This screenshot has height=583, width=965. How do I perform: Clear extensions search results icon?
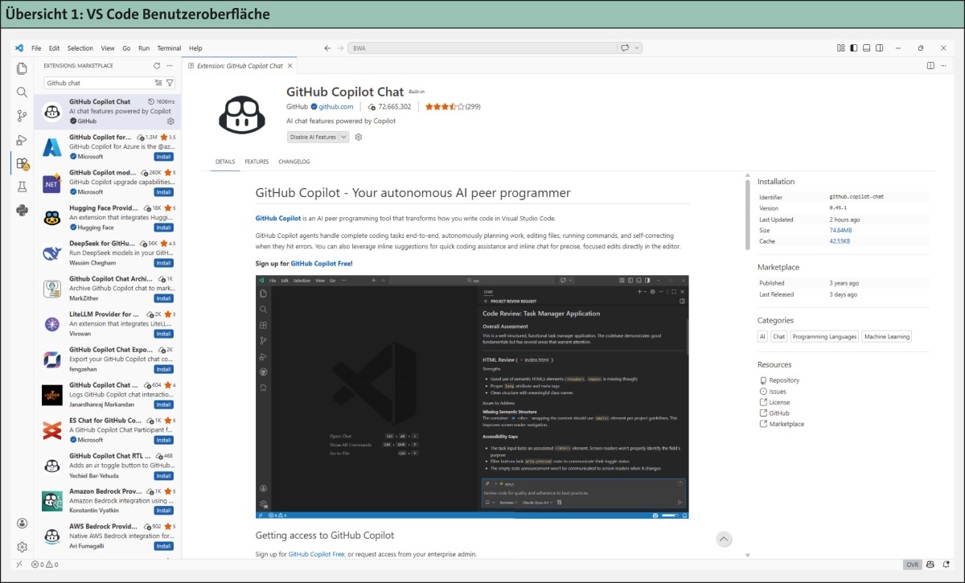point(158,82)
